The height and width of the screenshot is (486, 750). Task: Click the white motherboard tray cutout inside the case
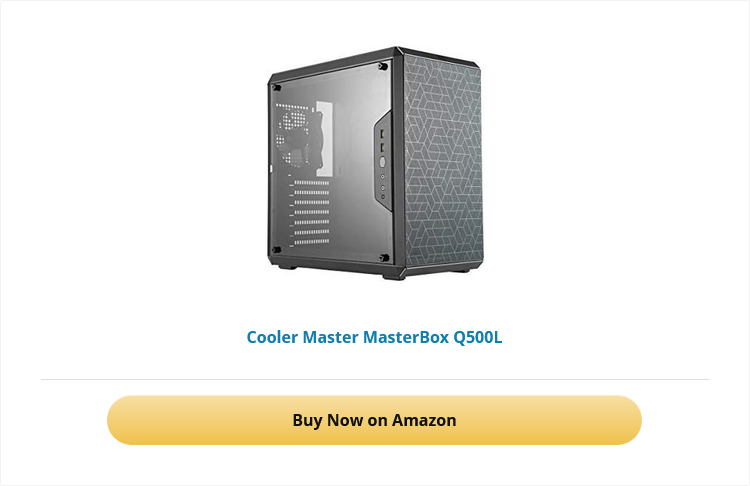coord(324,138)
